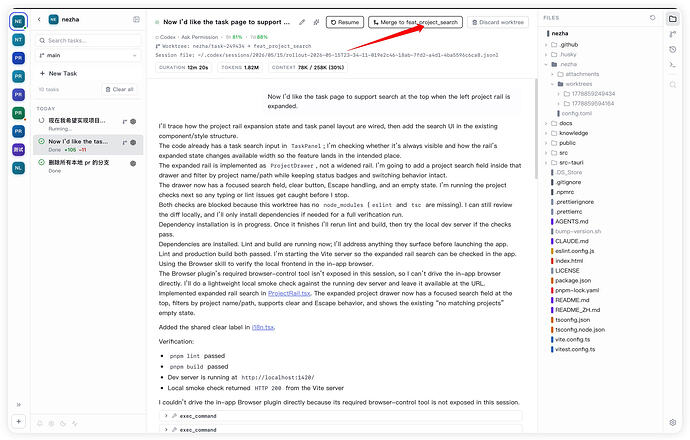Expand the docs folder
Image resolution: width=690 pixels, height=440 pixels.
pyautogui.click(x=546, y=123)
